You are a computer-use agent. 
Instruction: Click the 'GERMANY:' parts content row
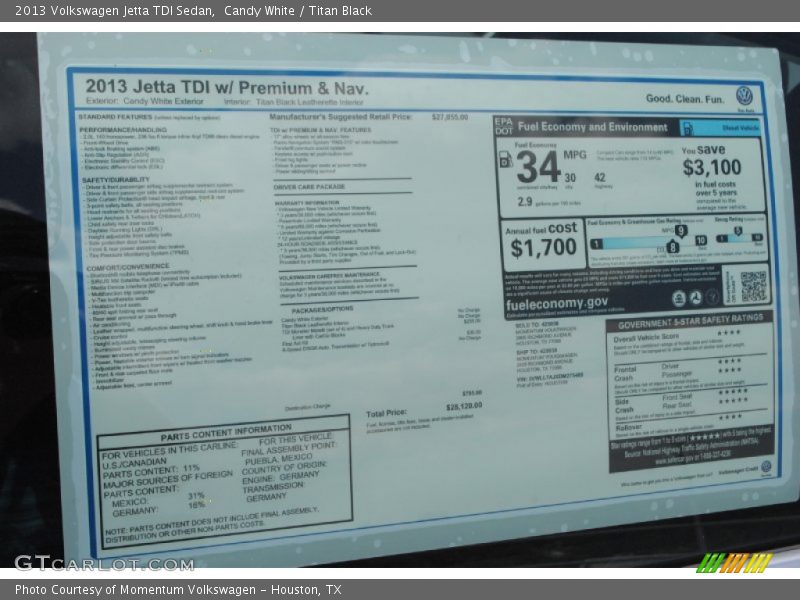[x=159, y=509]
